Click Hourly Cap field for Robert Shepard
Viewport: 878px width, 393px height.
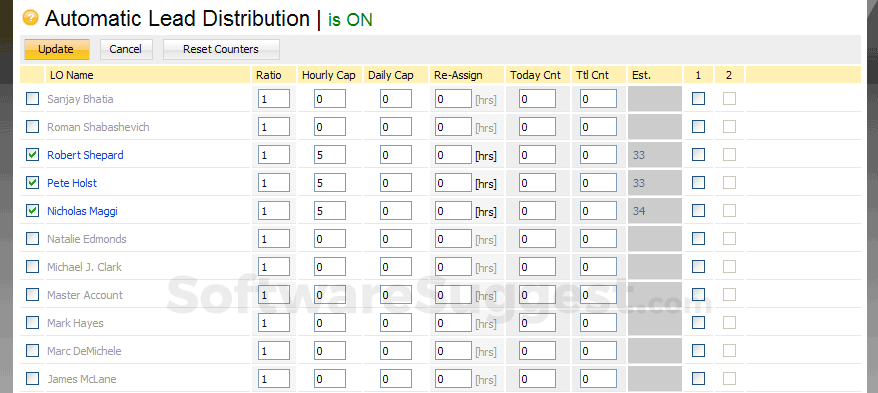[x=330, y=155]
